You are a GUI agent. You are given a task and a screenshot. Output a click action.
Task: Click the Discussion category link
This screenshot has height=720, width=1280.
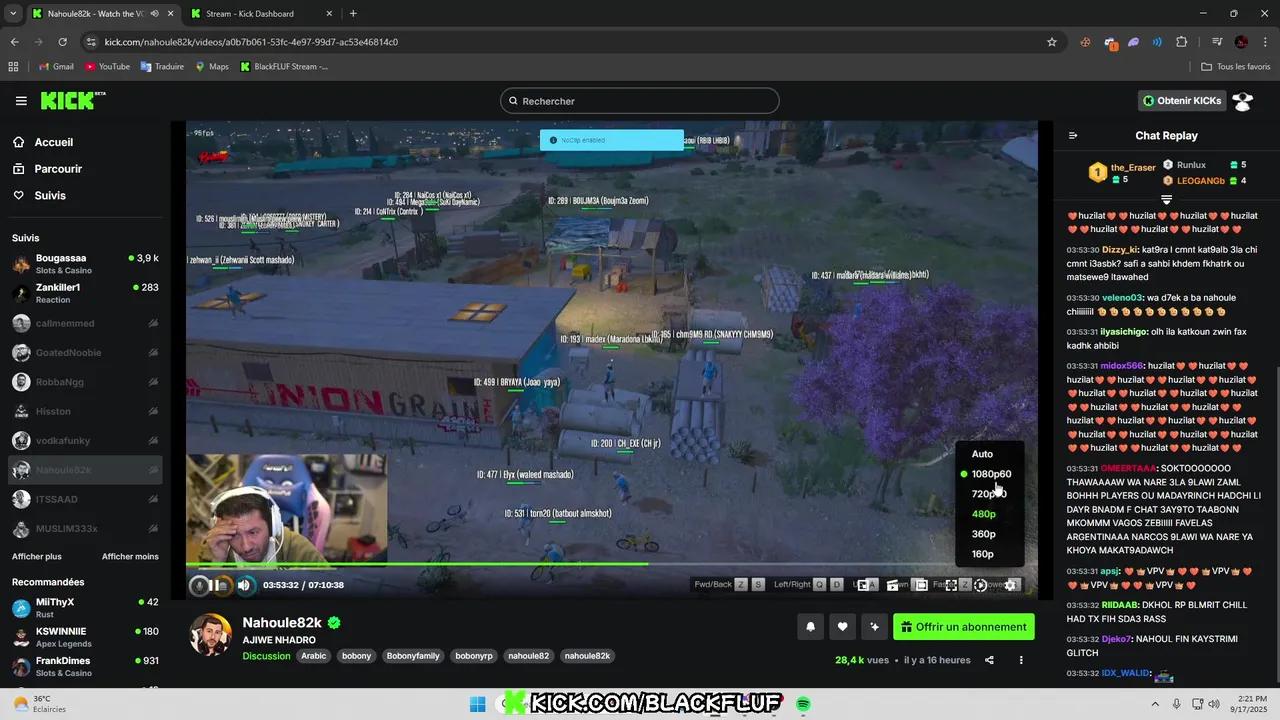(266, 656)
